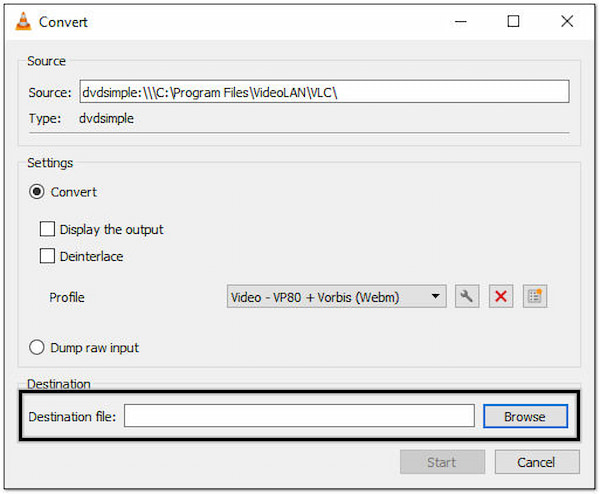Select the Convert radio button
600x494 pixels.
pyautogui.click(x=37, y=192)
